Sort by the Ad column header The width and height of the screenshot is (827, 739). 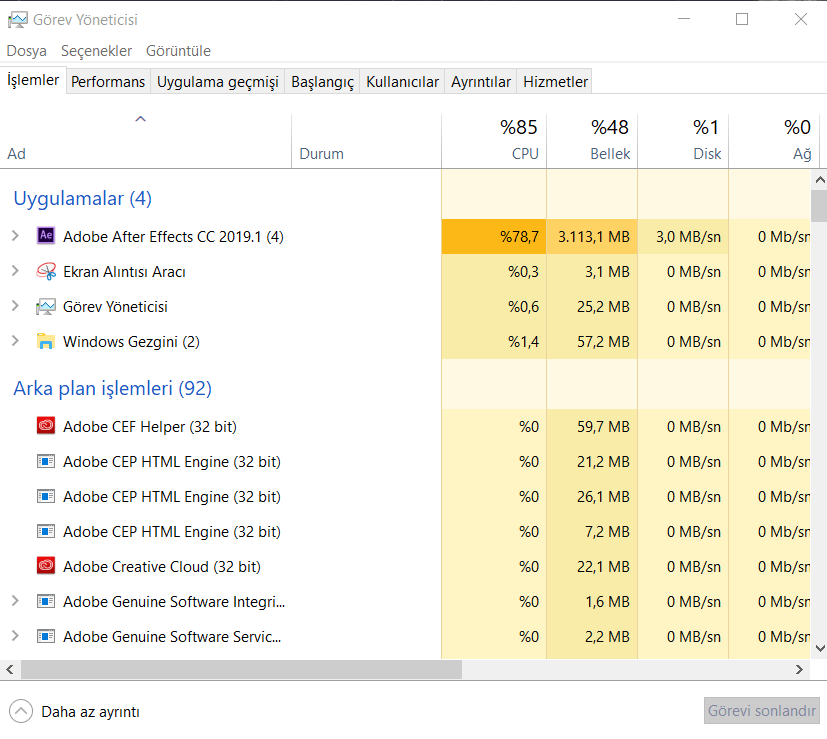click(146, 141)
